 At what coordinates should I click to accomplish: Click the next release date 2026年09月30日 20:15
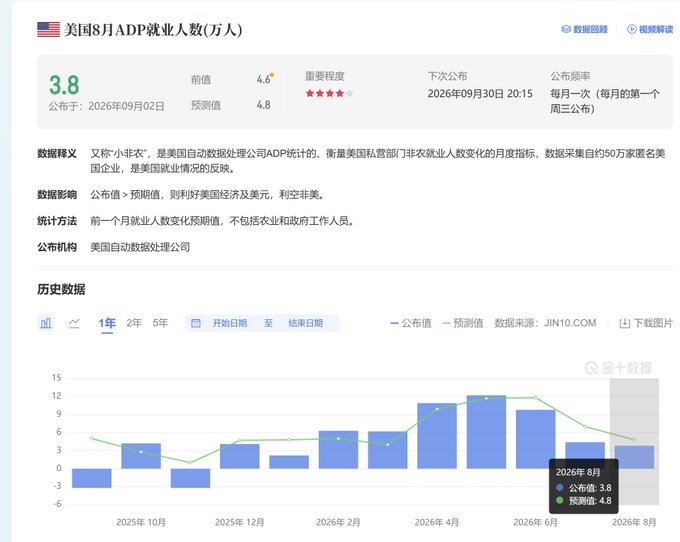pyautogui.click(x=480, y=94)
